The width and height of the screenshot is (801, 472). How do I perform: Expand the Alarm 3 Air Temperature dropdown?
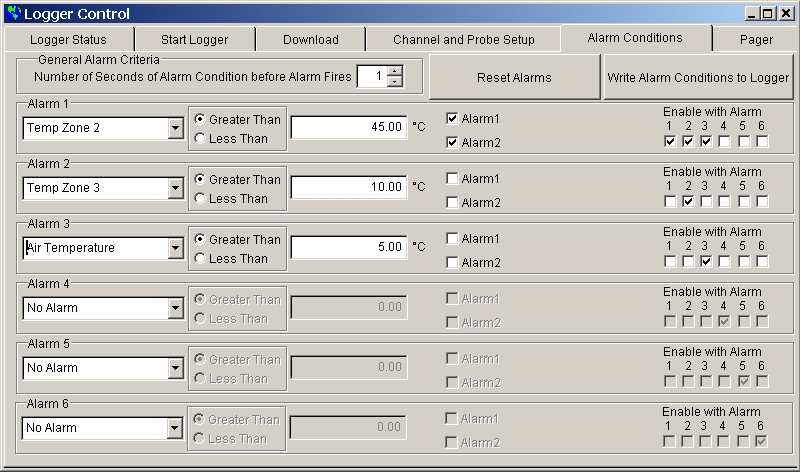click(175, 248)
